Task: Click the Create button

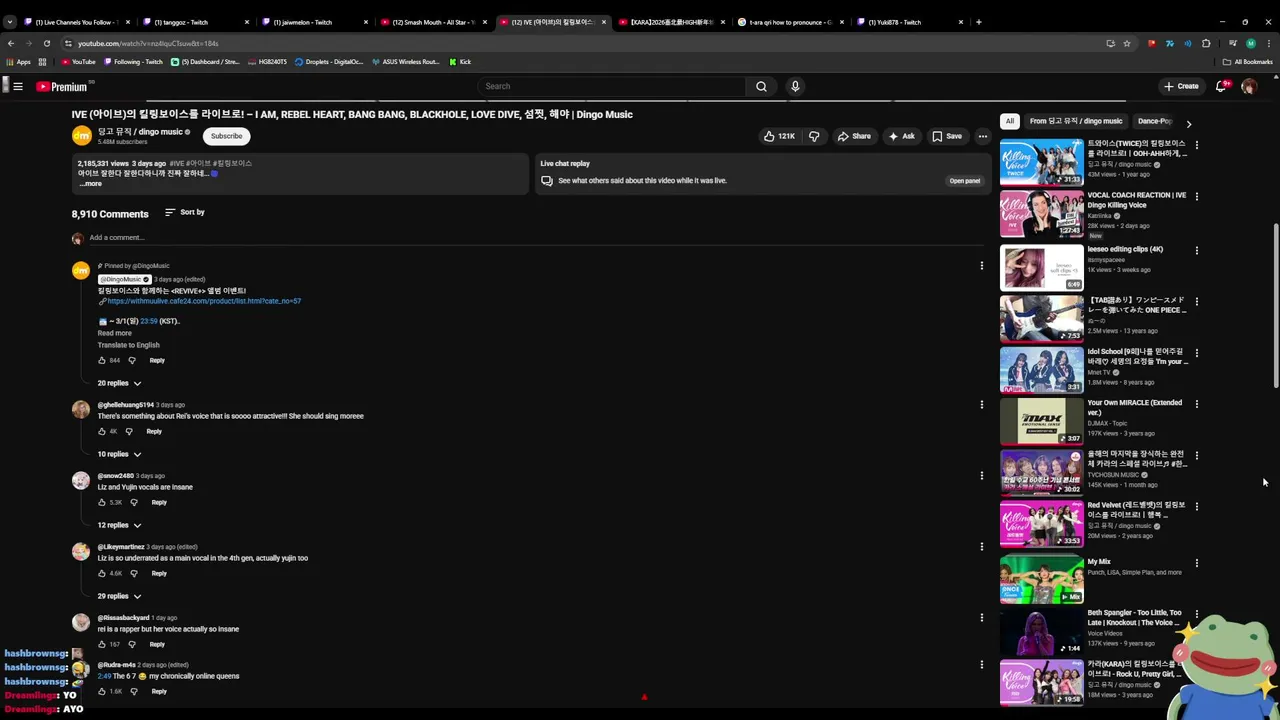Action: [x=1181, y=86]
